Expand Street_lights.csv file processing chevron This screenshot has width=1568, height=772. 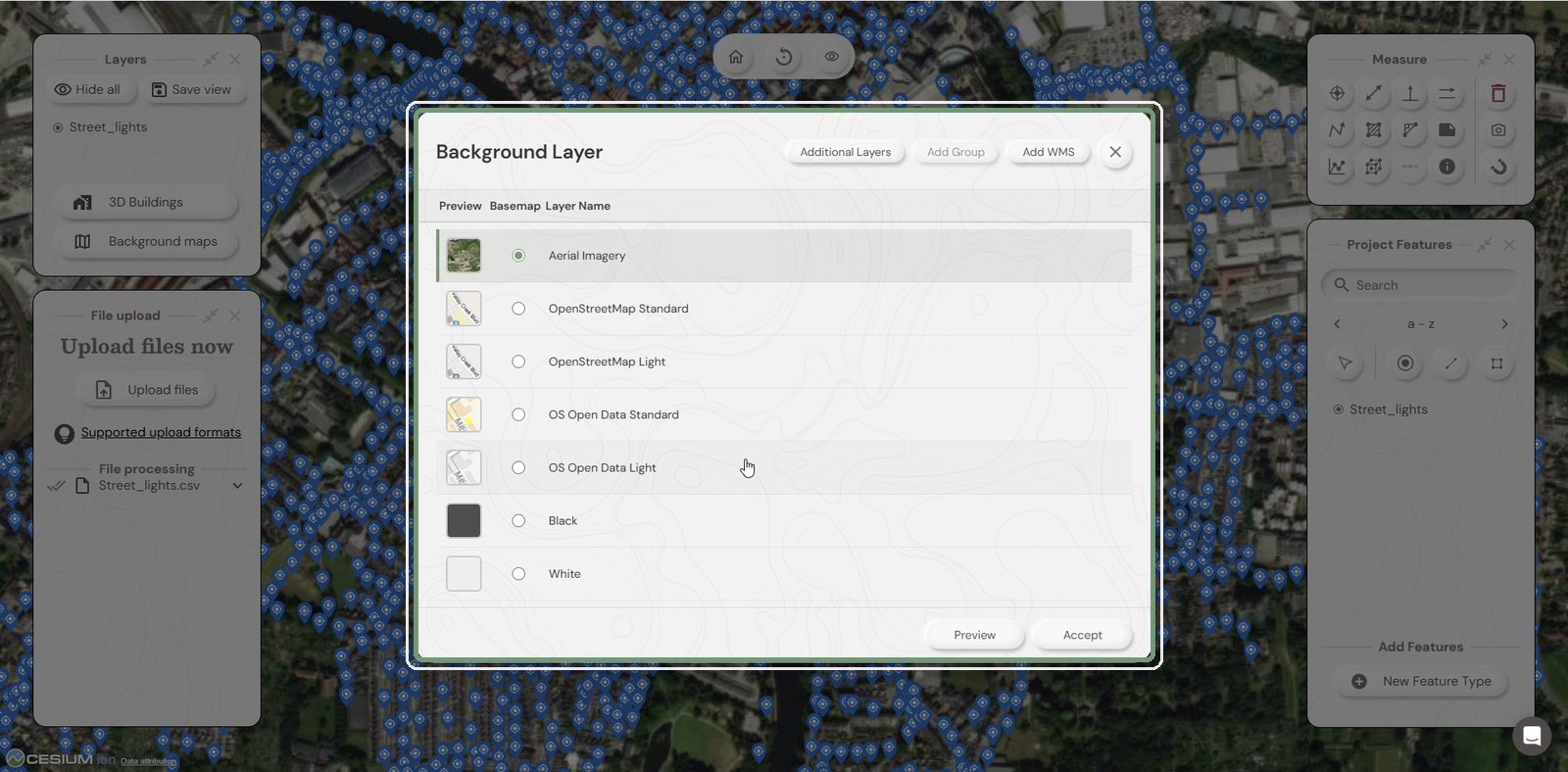tap(237, 486)
